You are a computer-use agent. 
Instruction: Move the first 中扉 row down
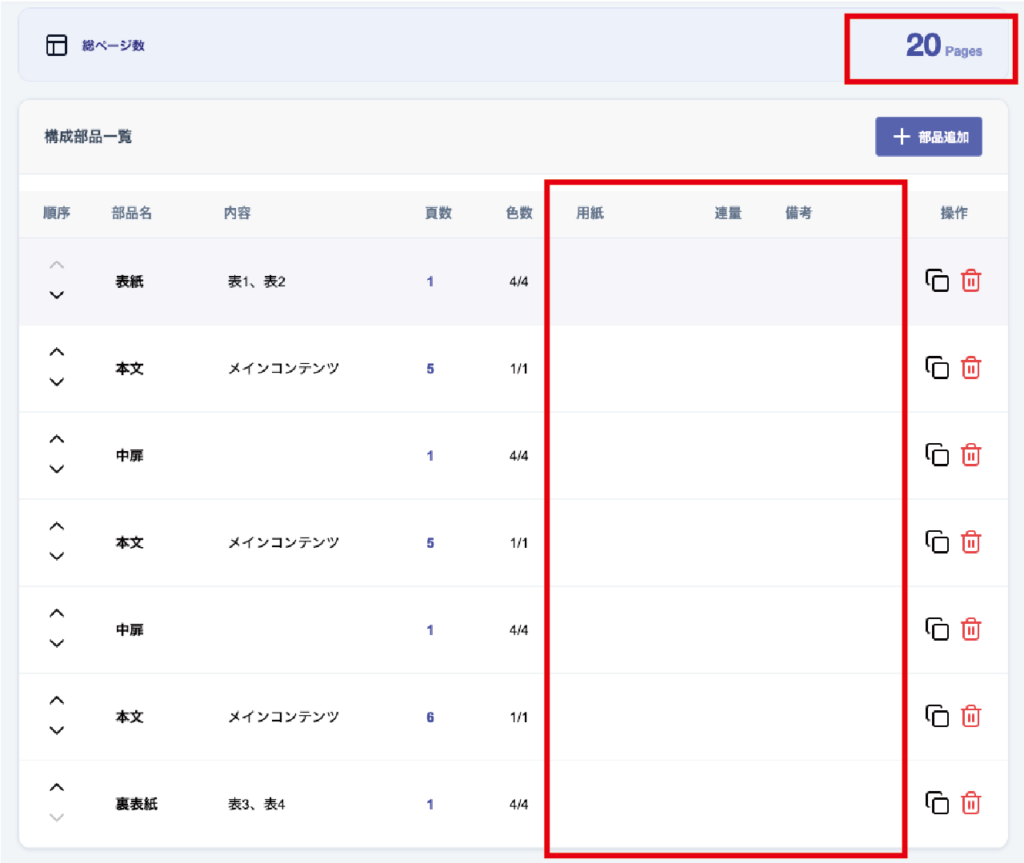pyautogui.click(x=57, y=469)
